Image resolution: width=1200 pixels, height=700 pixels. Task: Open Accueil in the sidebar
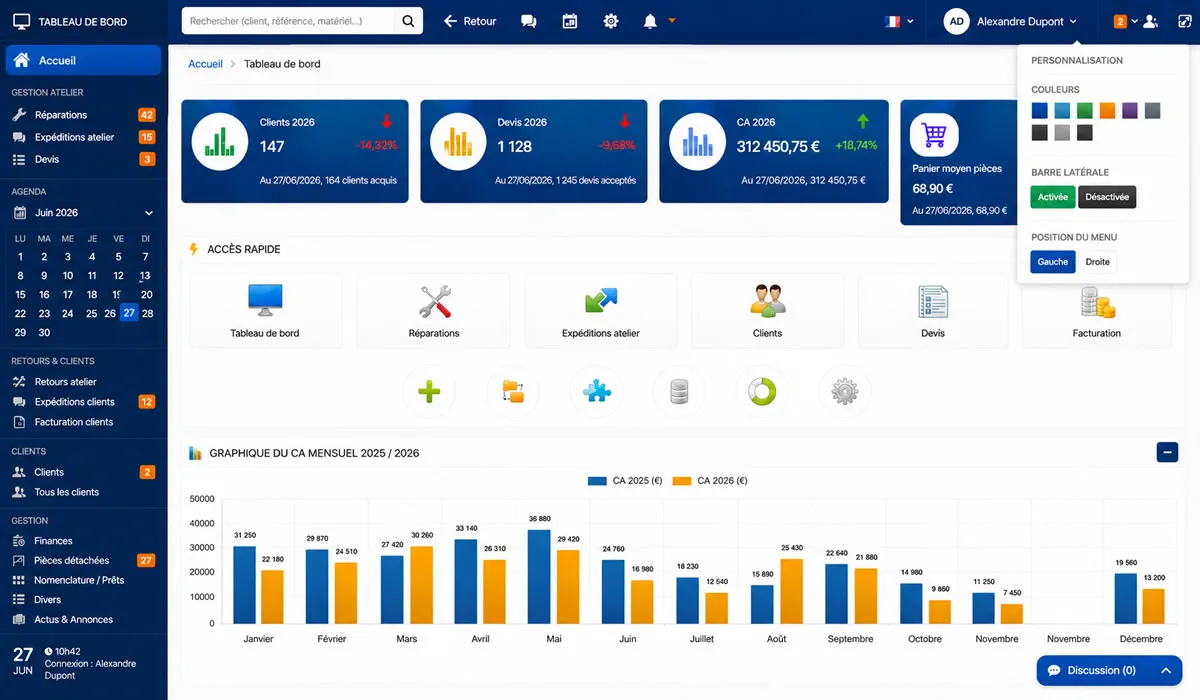pyautogui.click(x=84, y=60)
